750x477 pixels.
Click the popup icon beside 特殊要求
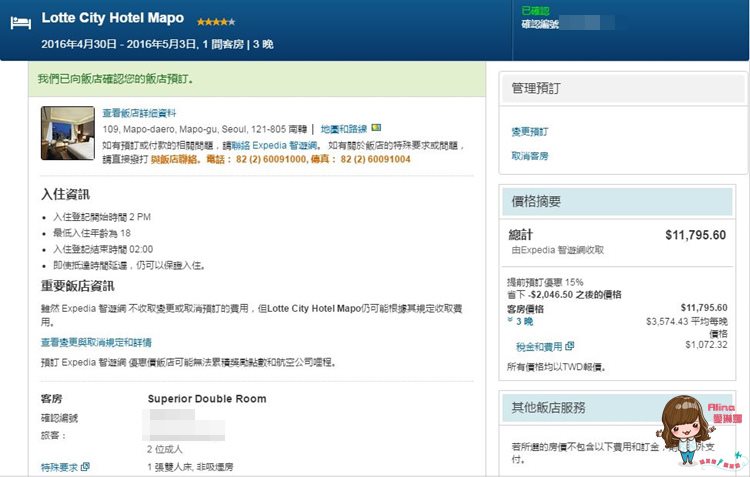[x=85, y=466]
